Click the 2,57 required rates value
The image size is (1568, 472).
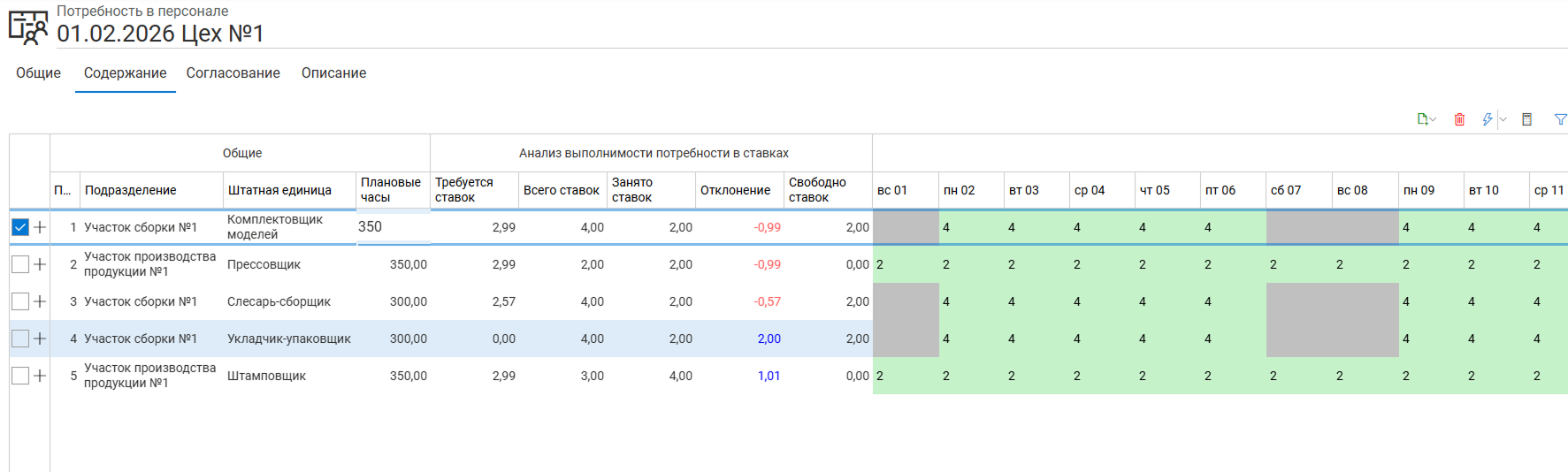click(504, 301)
